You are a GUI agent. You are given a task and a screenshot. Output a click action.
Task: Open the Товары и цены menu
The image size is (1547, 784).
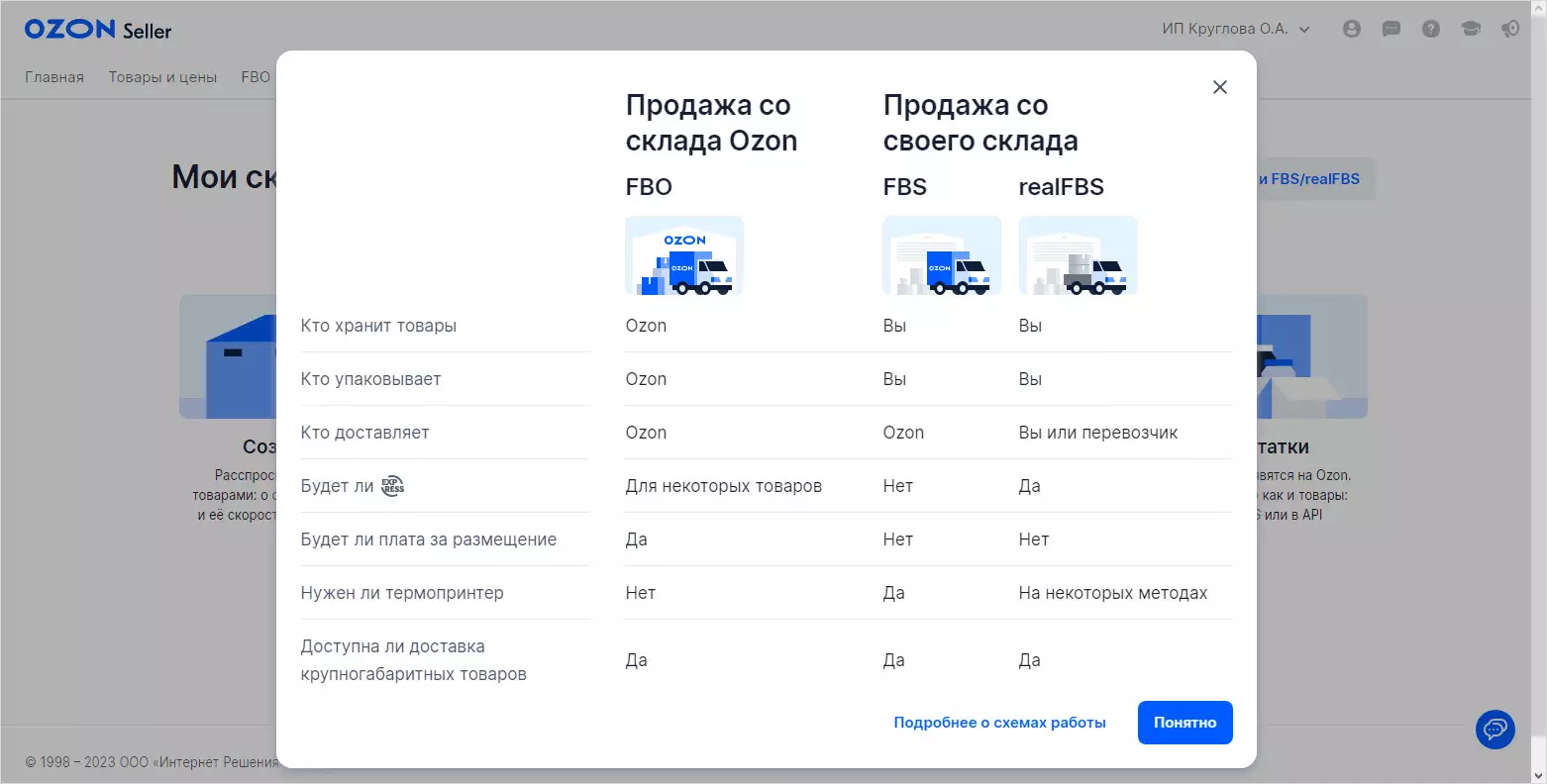pos(162,77)
